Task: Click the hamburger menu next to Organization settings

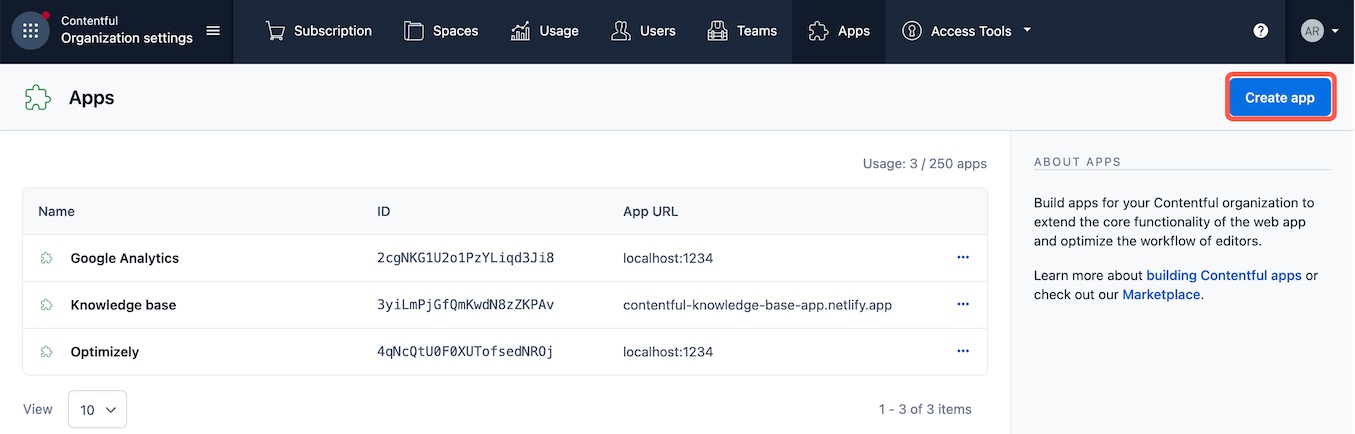Action: 213,31
